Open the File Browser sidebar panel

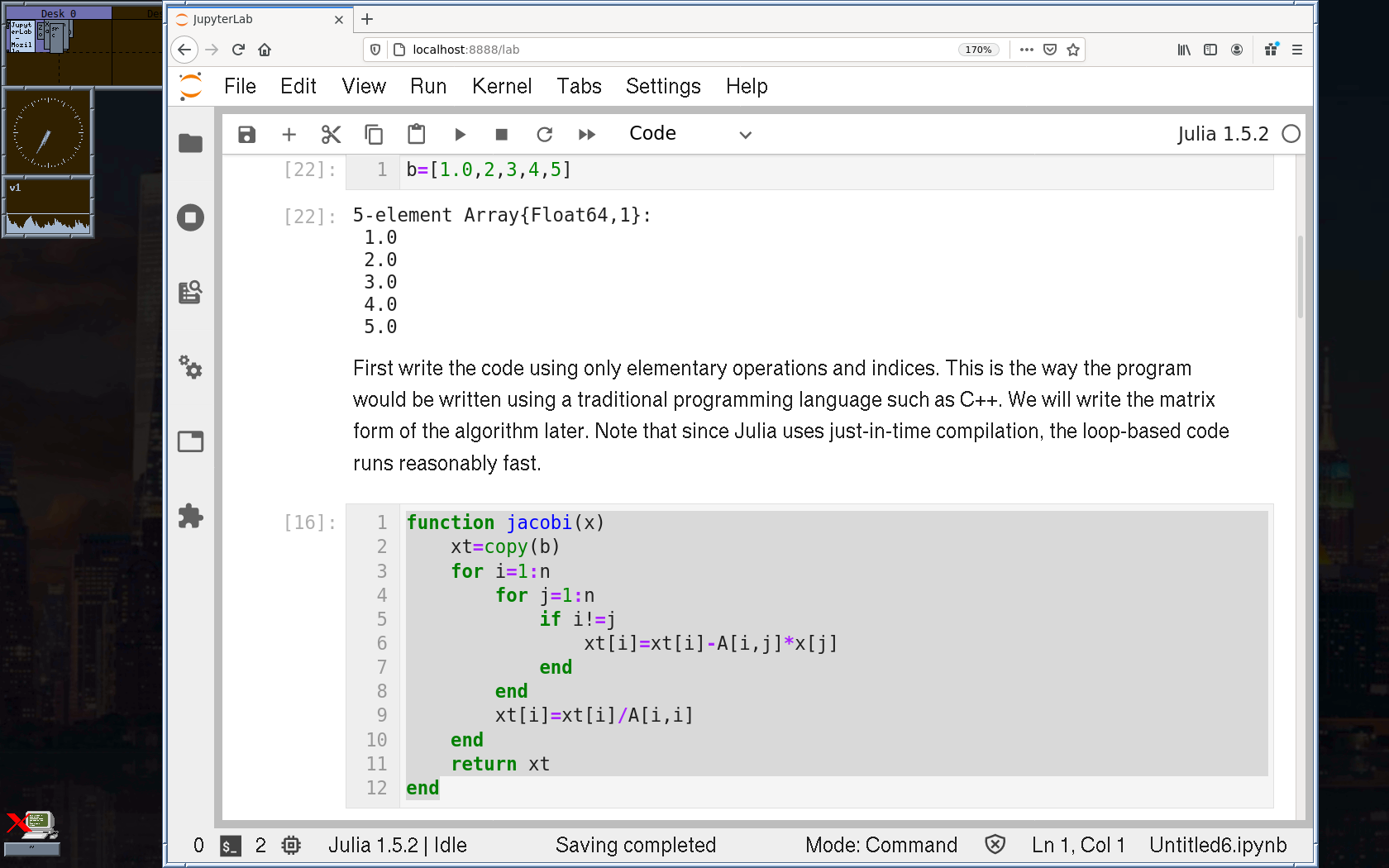190,143
